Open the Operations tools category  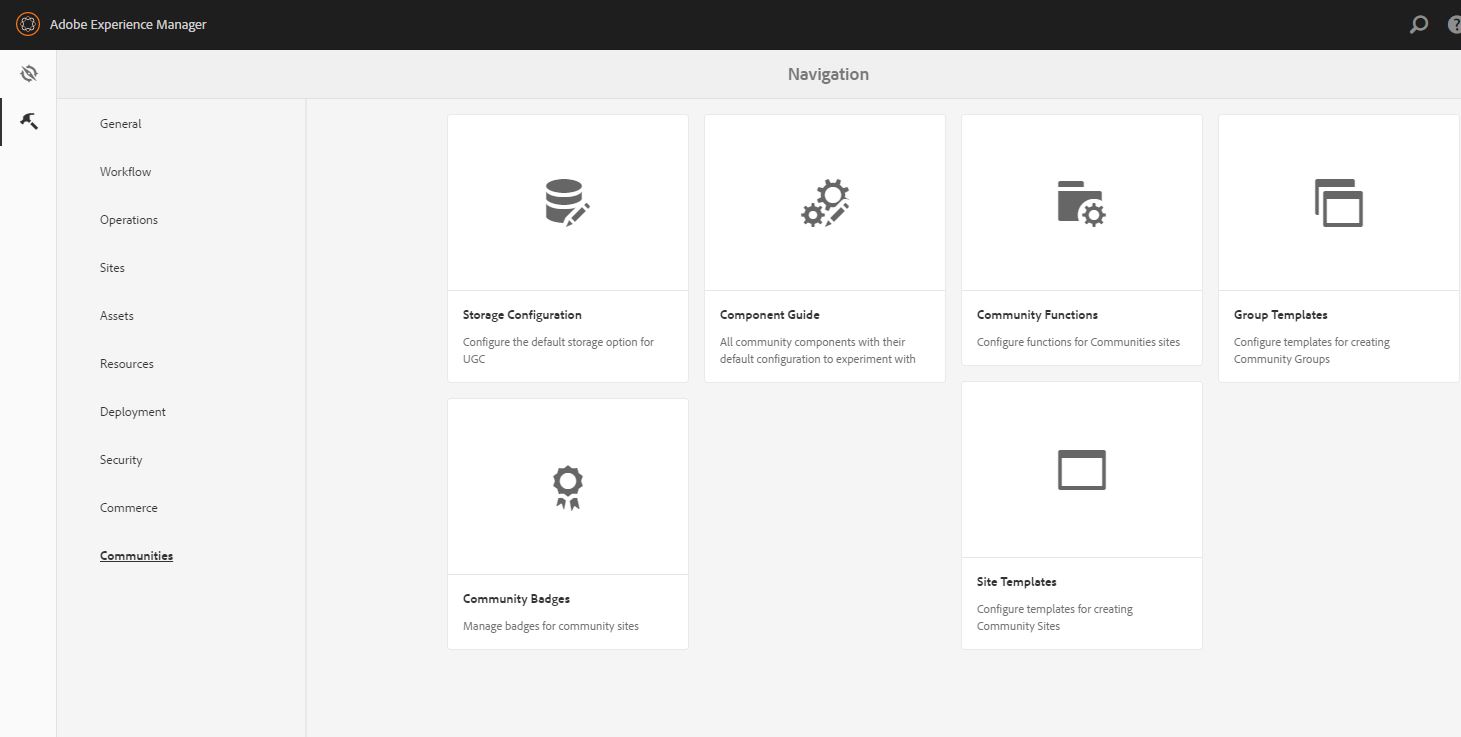[x=129, y=220]
